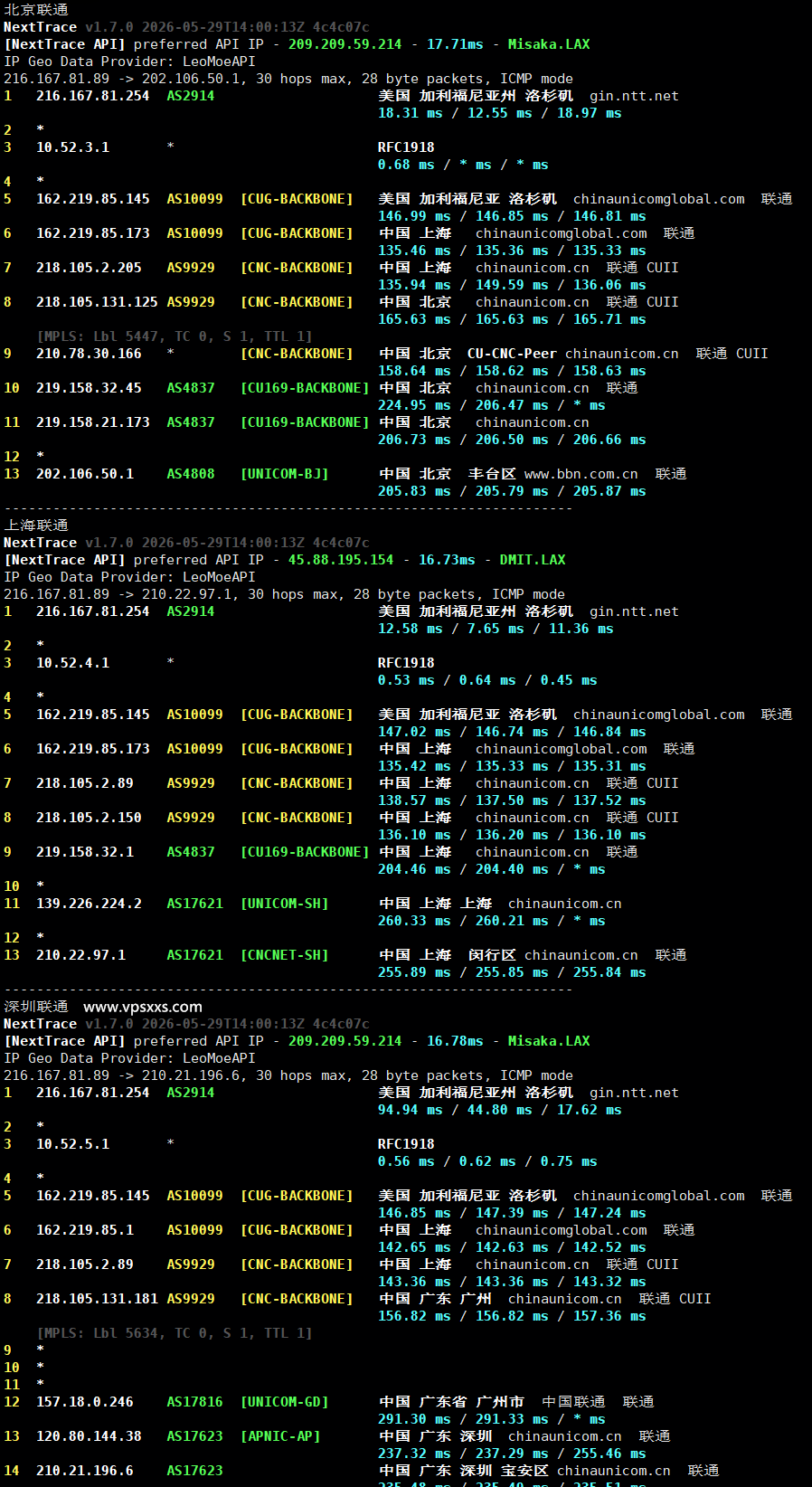Click the API latency value 16.73ms
The width and height of the screenshot is (812, 1487).
(447, 560)
